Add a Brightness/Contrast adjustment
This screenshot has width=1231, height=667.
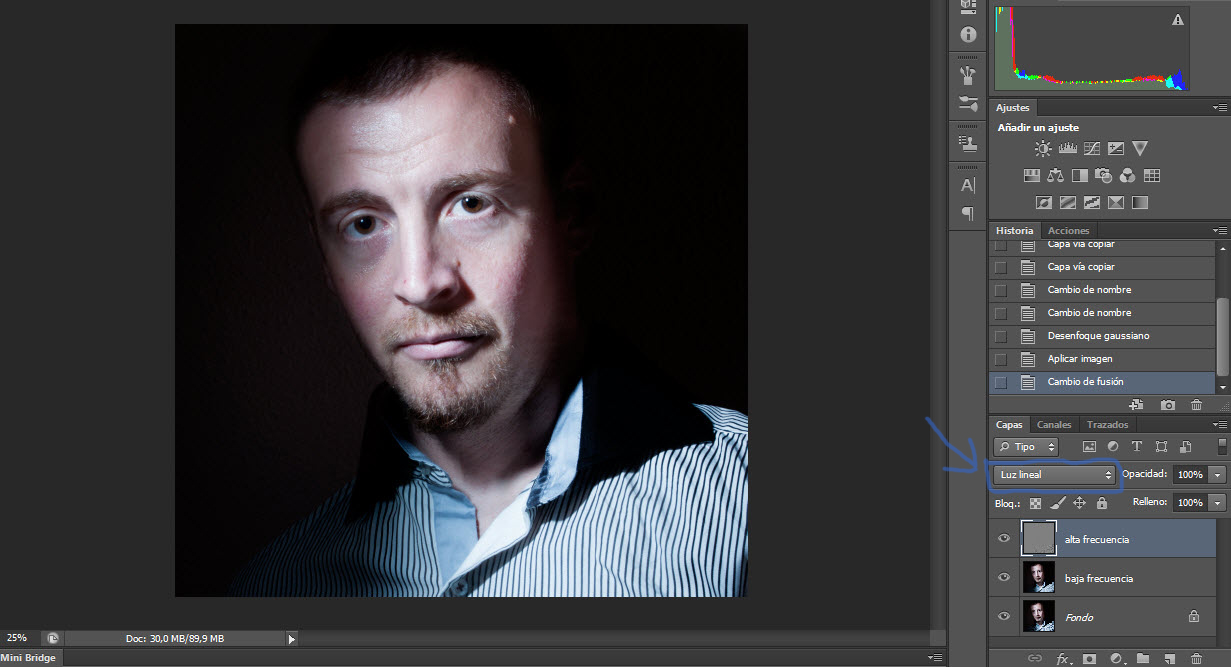pos(1043,148)
